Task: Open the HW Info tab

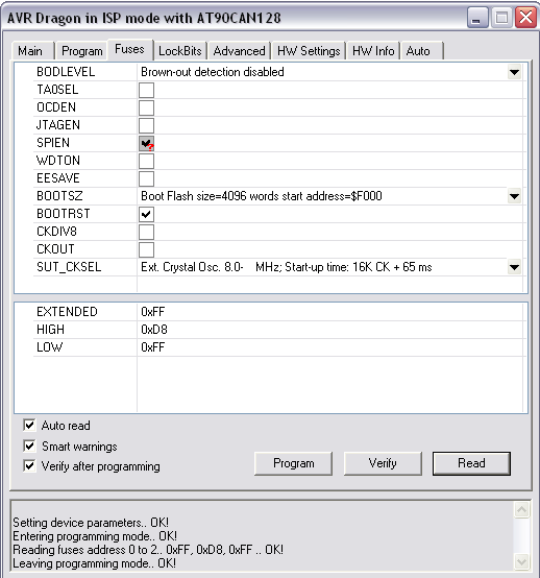Action: (373, 51)
